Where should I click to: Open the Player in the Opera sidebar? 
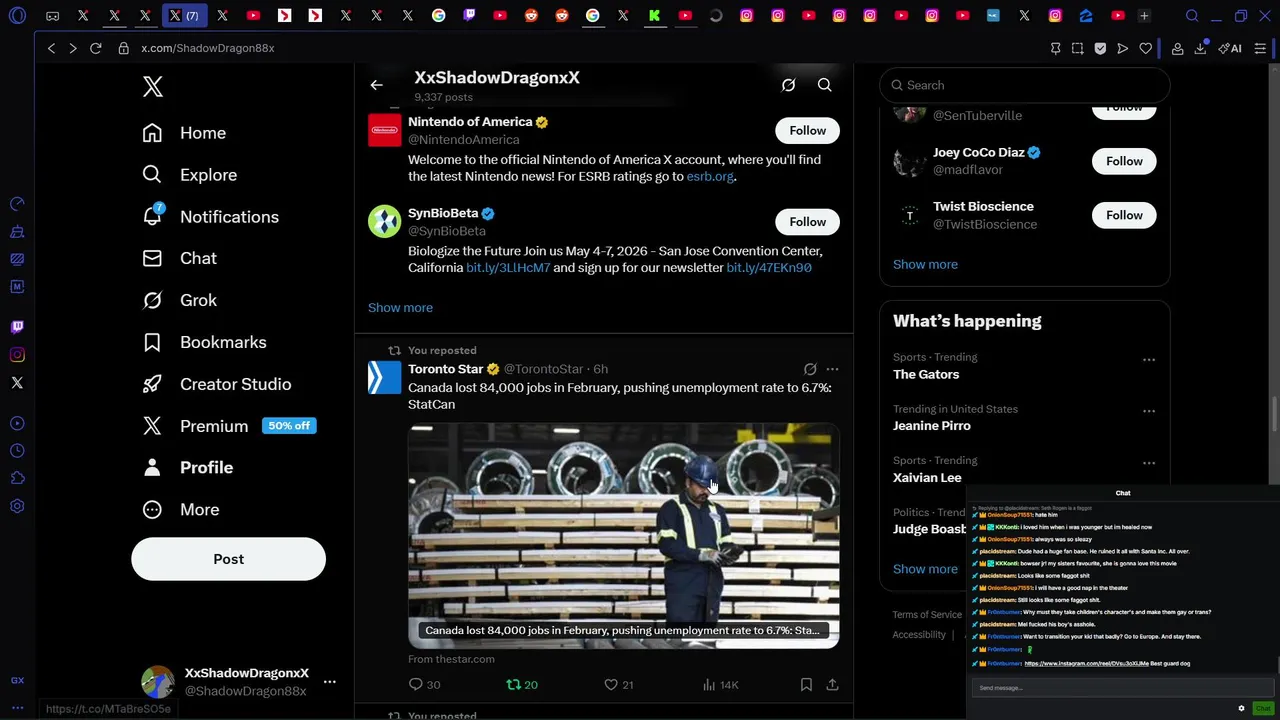[17, 423]
